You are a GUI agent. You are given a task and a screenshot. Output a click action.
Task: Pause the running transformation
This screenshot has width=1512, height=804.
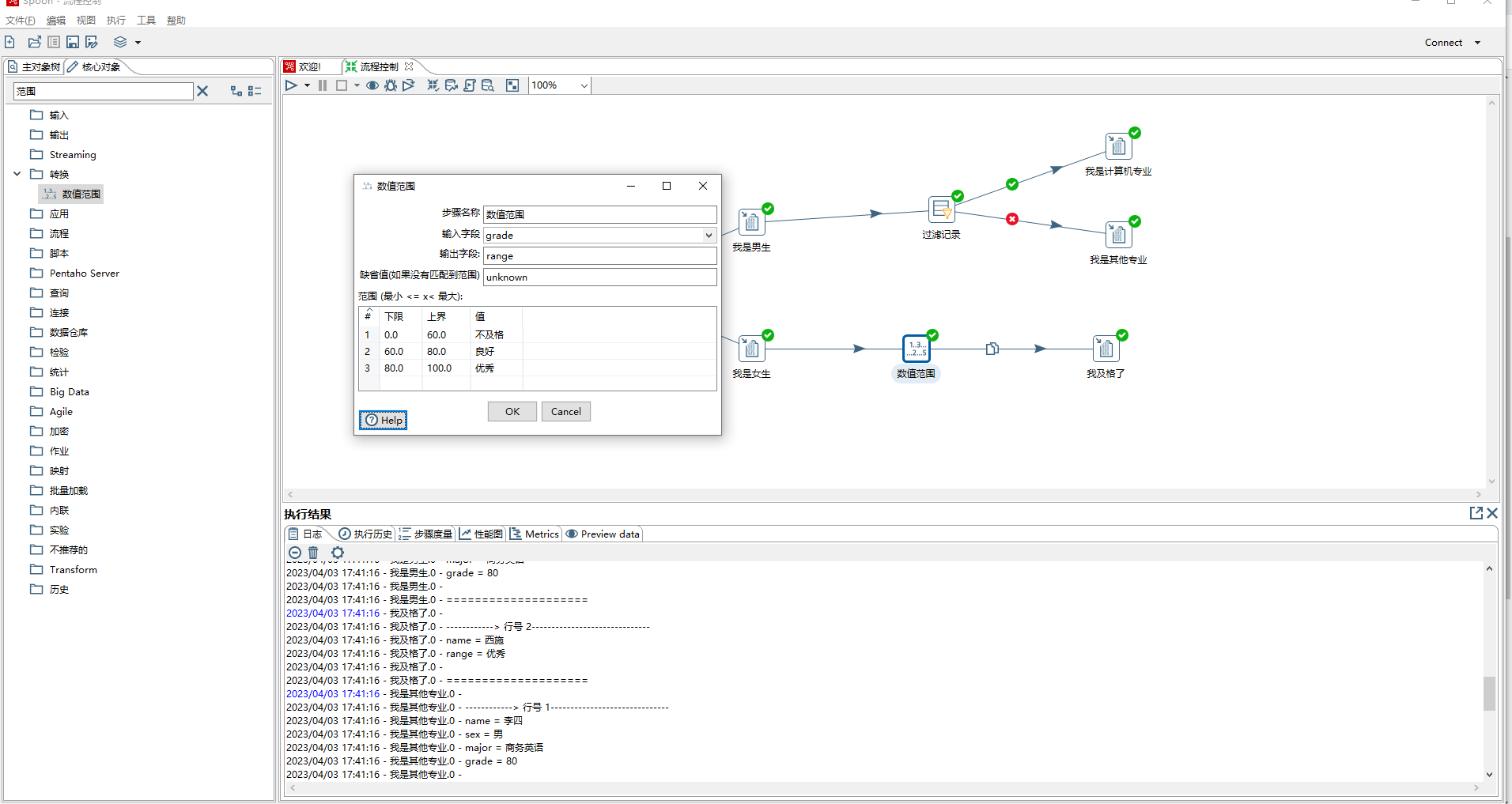tap(323, 85)
